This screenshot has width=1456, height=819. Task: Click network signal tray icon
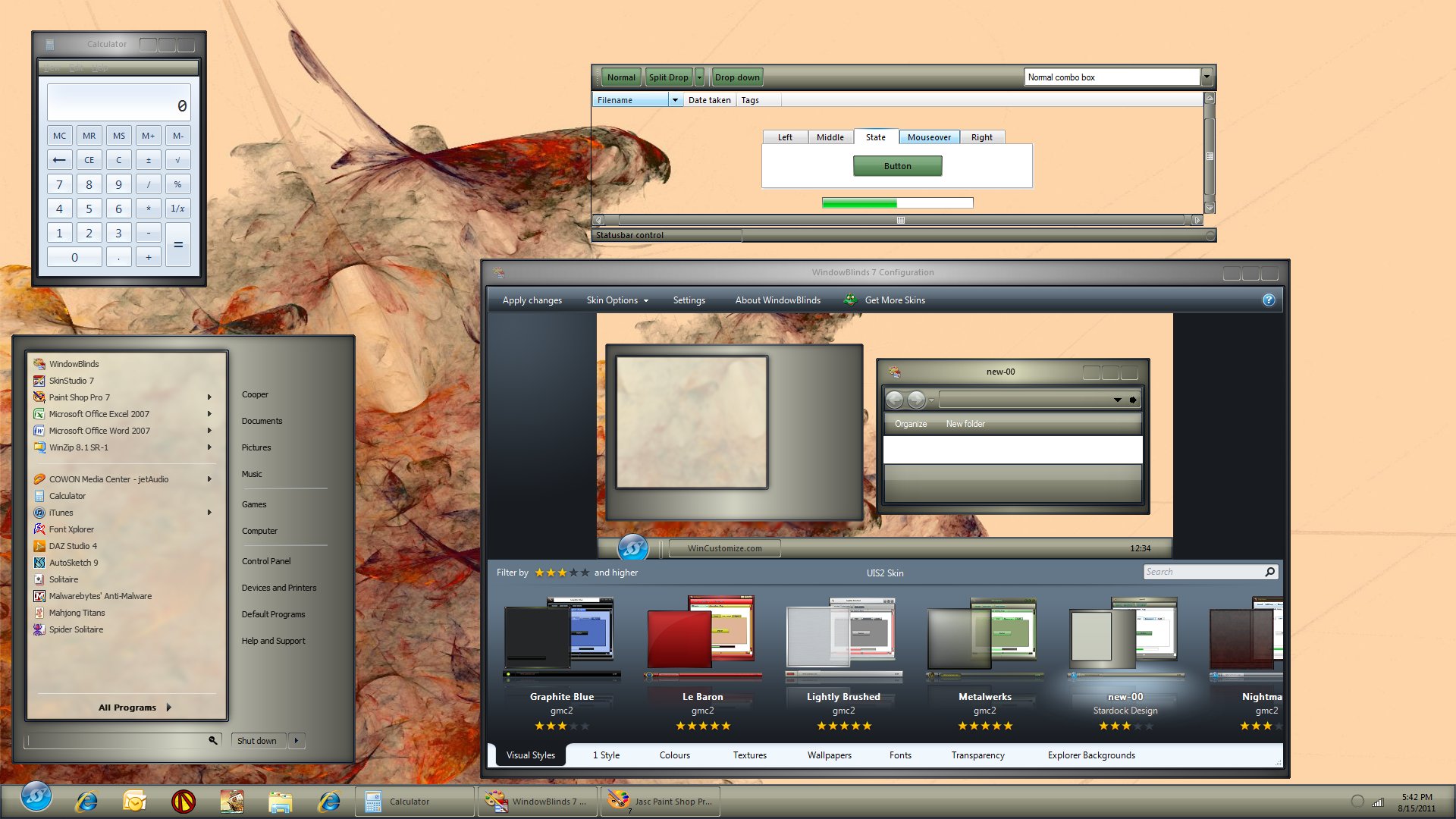[x=1378, y=802]
